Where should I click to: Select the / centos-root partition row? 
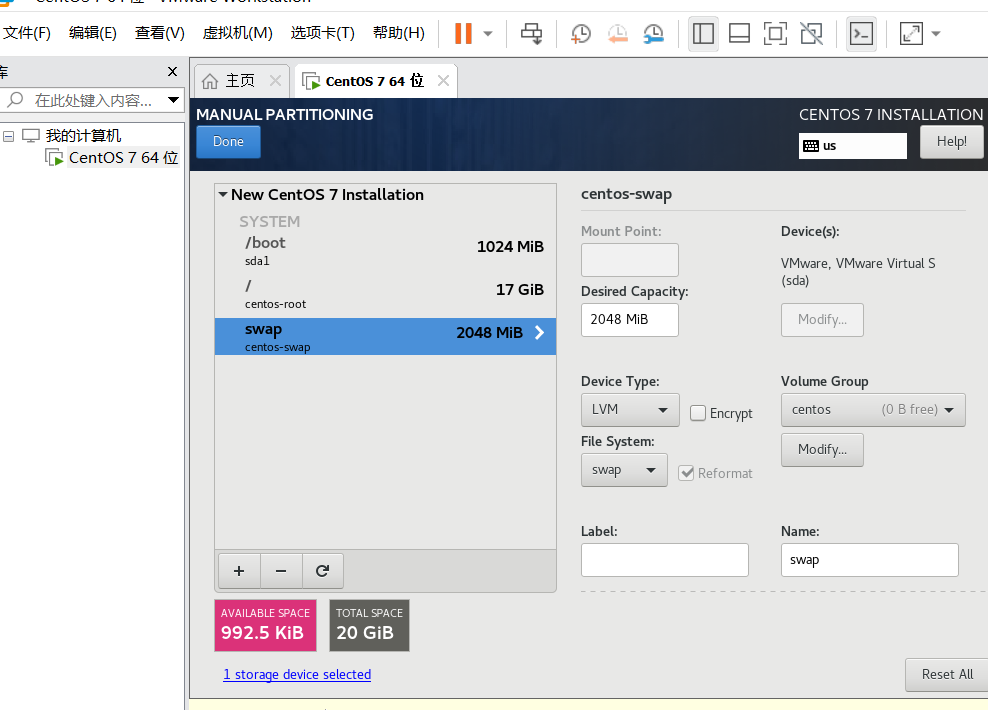[x=385, y=294]
